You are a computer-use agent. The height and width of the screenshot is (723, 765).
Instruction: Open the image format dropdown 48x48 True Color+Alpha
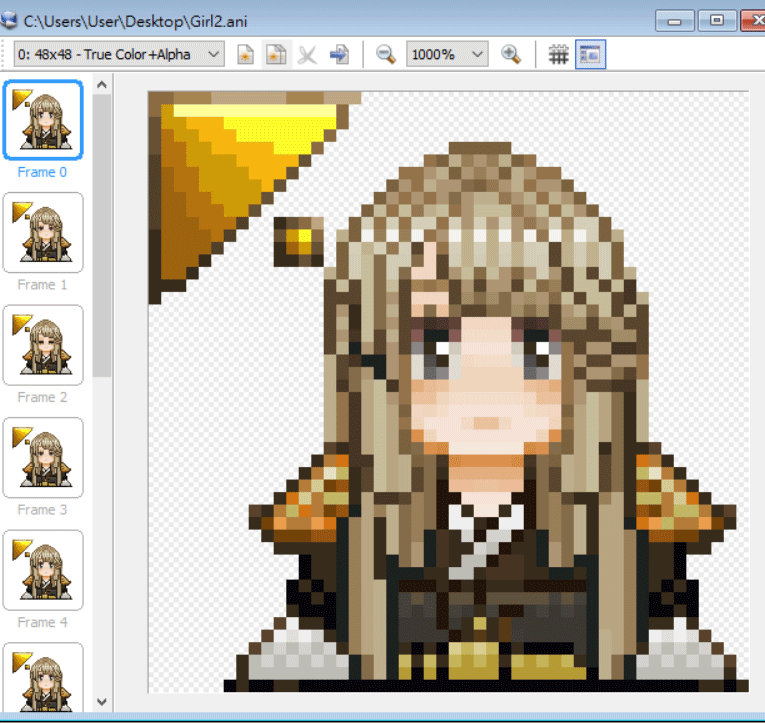pos(119,54)
